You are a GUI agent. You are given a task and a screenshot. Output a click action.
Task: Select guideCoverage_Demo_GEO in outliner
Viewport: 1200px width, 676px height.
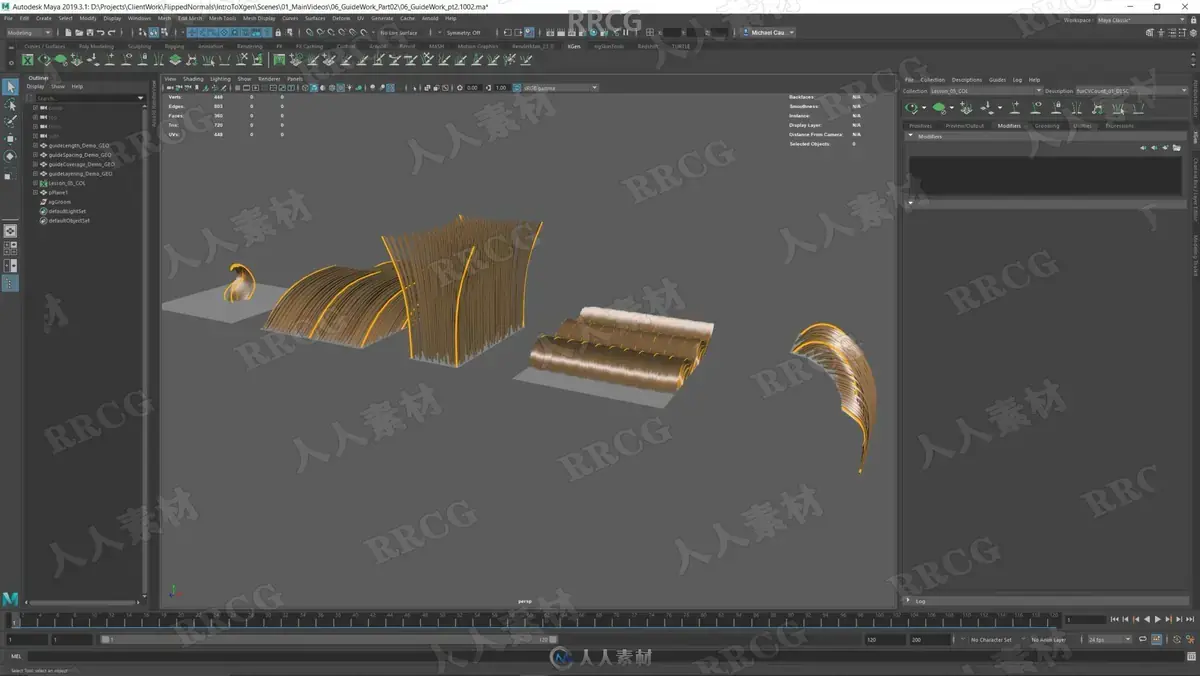(80, 164)
